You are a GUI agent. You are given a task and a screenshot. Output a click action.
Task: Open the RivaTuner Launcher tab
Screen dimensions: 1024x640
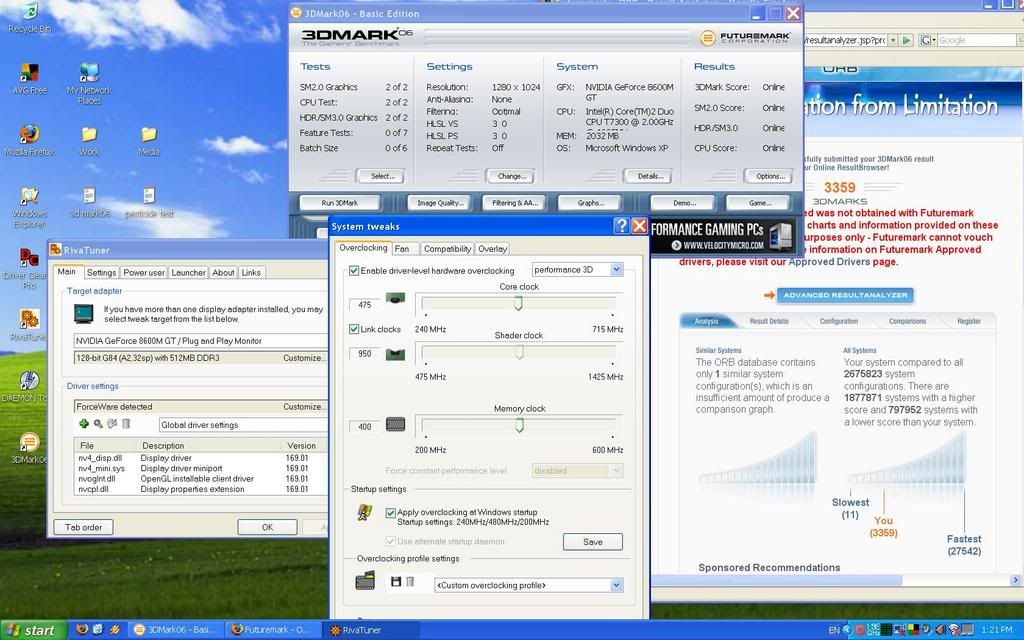[x=188, y=272]
